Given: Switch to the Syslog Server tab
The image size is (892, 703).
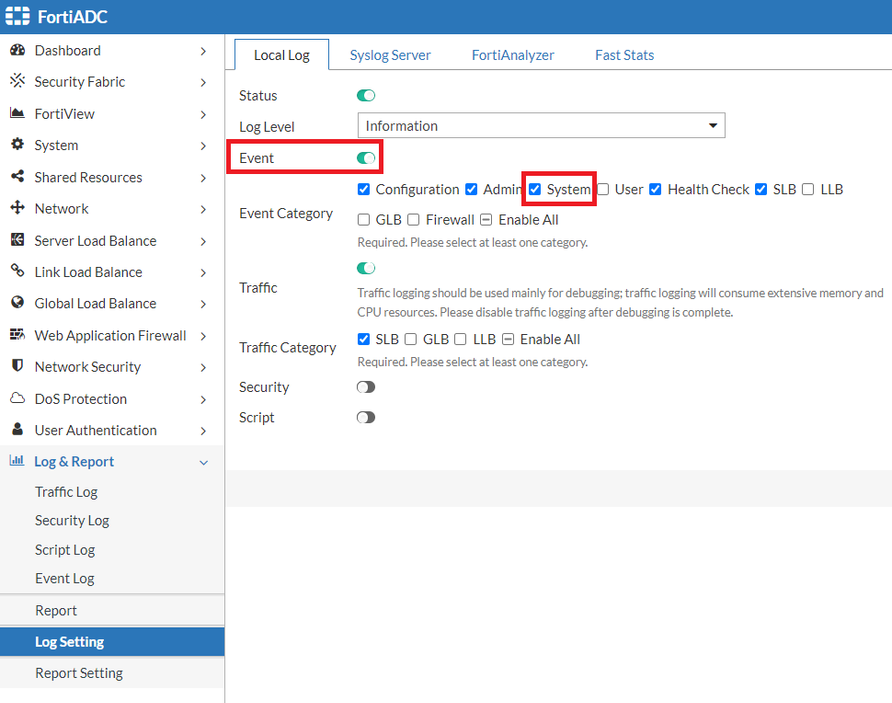Looking at the screenshot, I should tap(390, 55).
